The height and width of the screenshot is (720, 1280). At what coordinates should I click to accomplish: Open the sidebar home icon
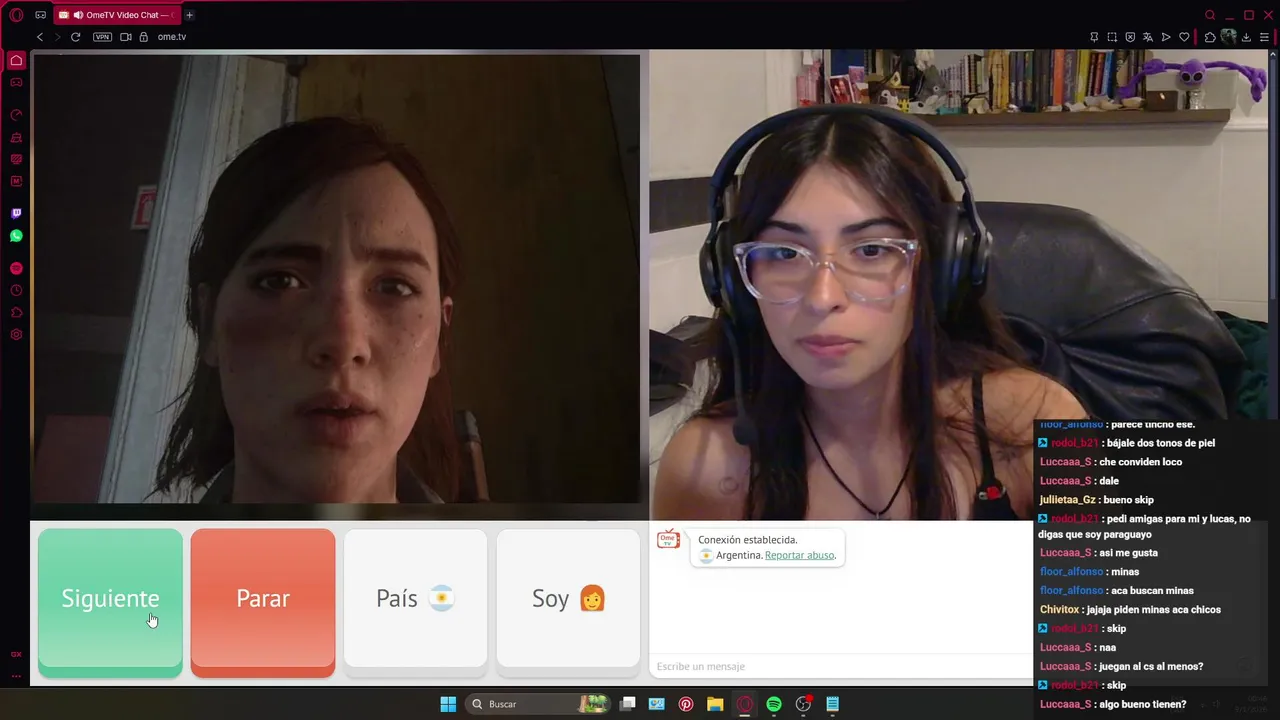(16, 61)
